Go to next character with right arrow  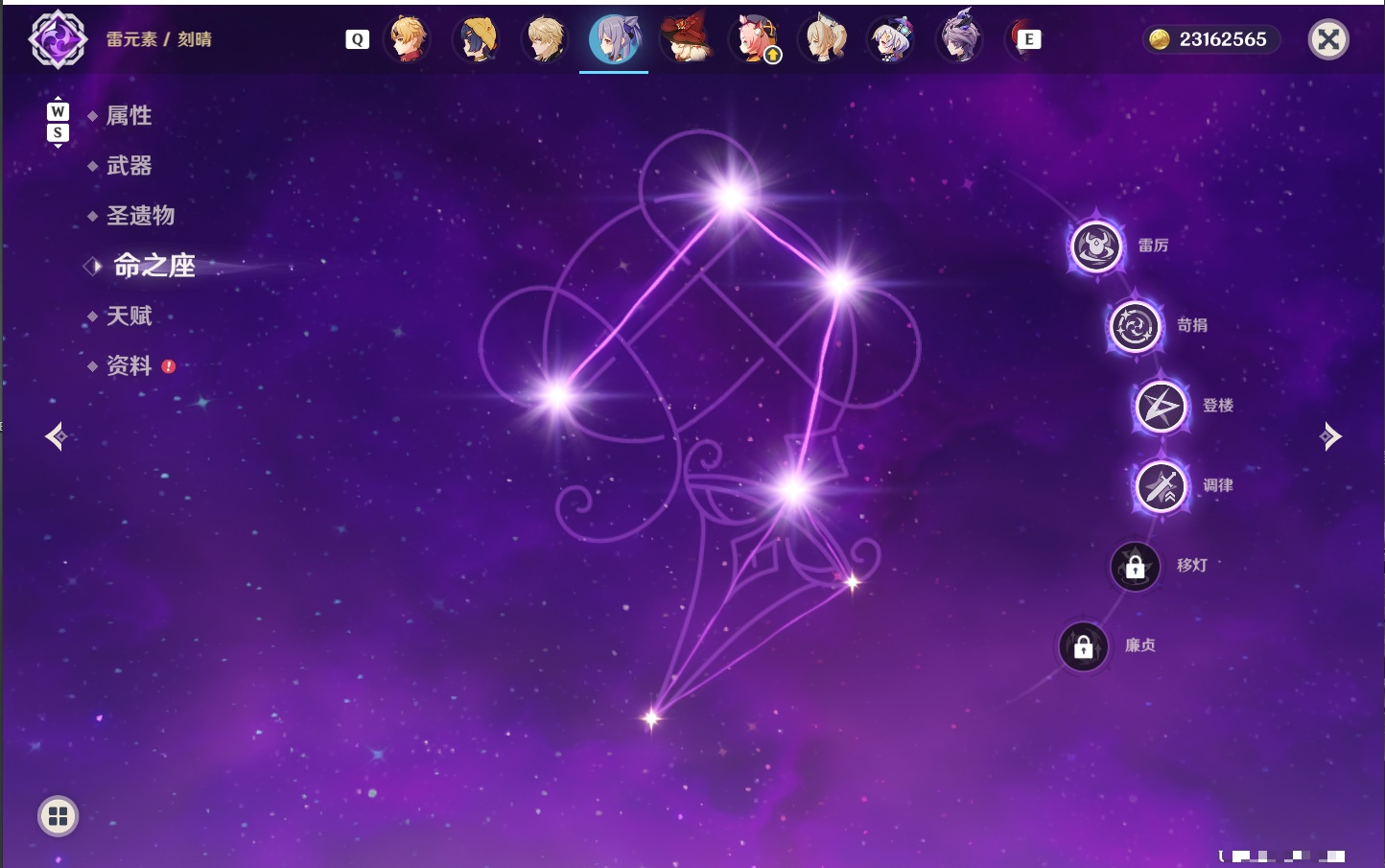pos(1330,436)
